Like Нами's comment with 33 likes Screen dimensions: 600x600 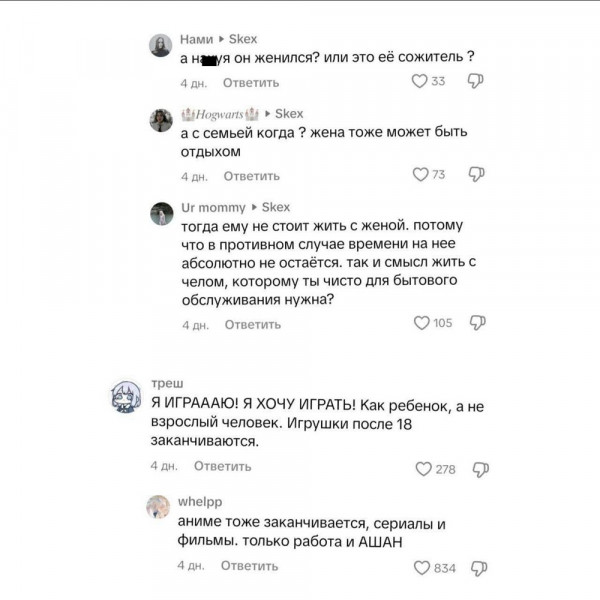419,81
